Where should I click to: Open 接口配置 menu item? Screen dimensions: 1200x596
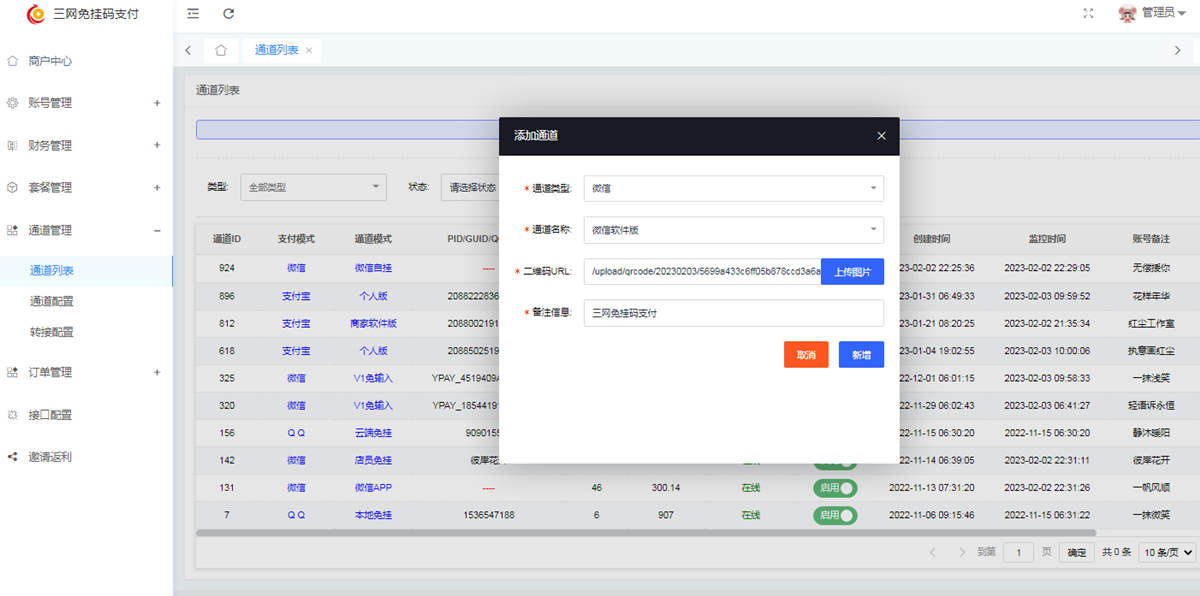coord(50,414)
